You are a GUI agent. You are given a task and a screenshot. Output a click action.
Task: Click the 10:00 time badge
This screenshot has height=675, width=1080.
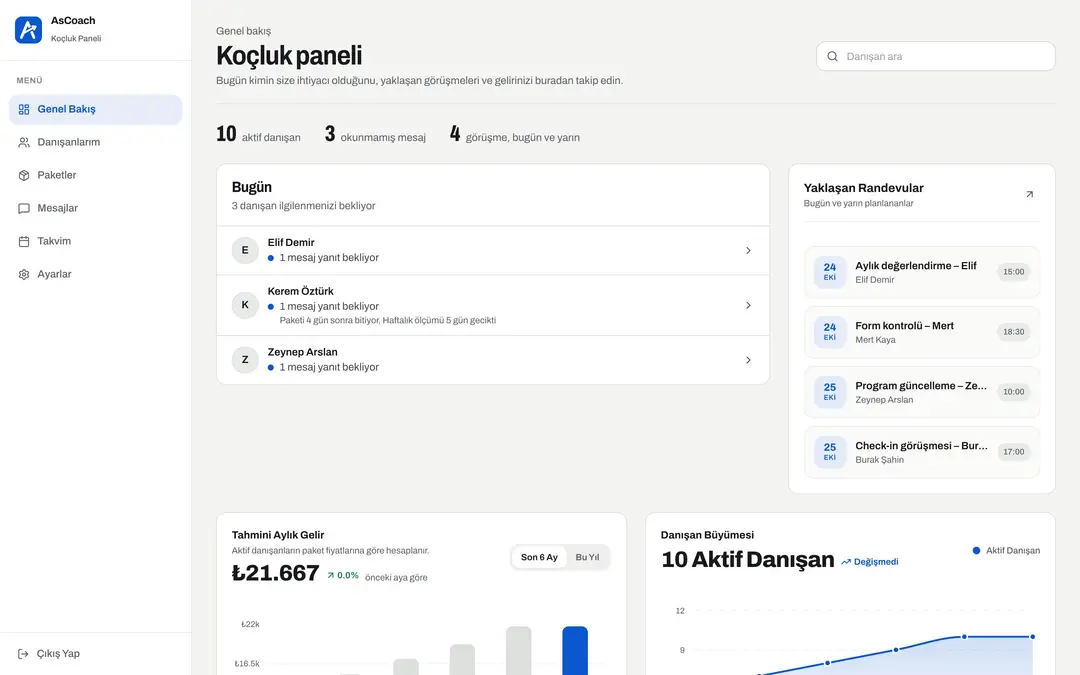pyautogui.click(x=1013, y=392)
